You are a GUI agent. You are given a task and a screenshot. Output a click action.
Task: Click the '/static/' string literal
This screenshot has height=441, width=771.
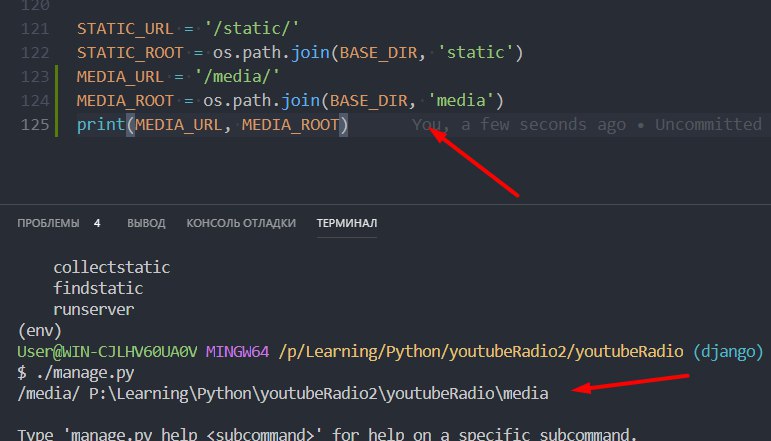[252, 29]
